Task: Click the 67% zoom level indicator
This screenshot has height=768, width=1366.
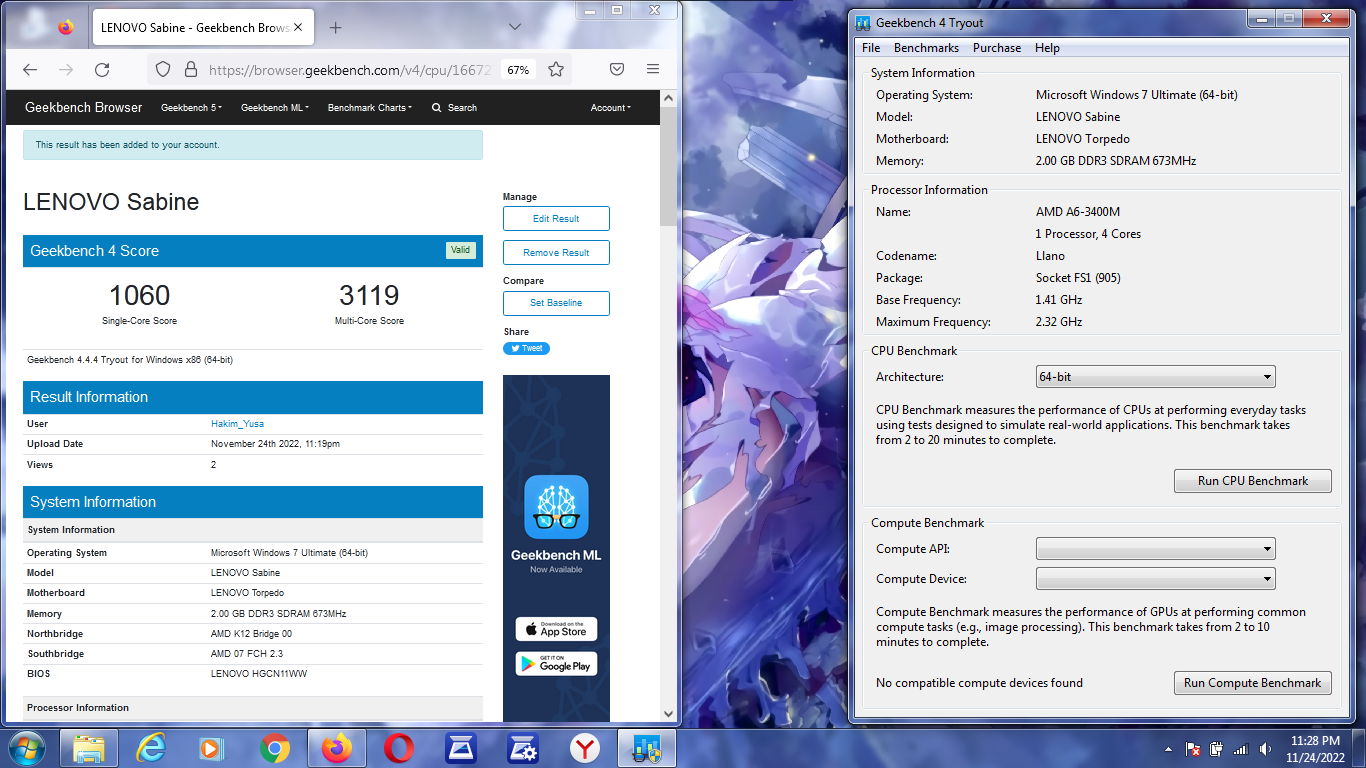Action: tap(518, 70)
